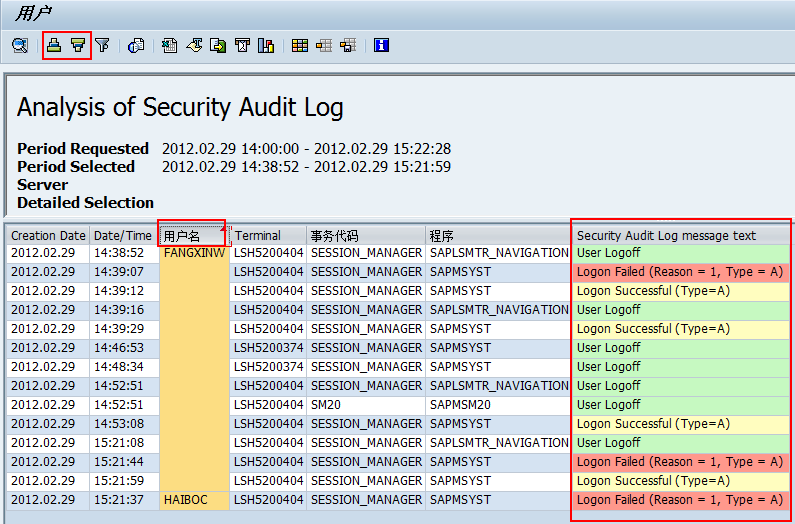Click the Terminal column header
This screenshot has width=795, height=524.
click(x=258, y=236)
